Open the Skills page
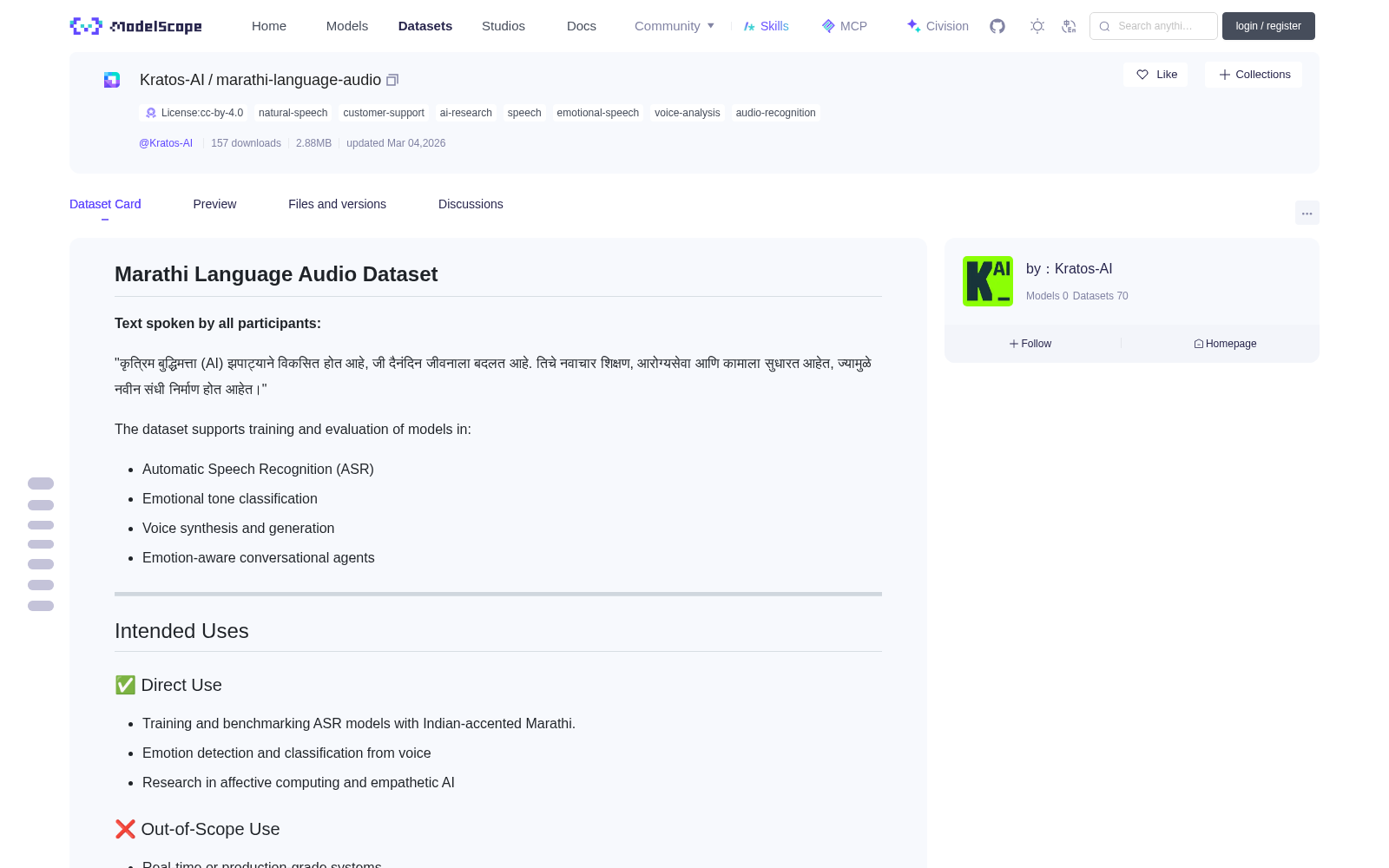This screenshot has height=868, width=1389. [x=767, y=26]
